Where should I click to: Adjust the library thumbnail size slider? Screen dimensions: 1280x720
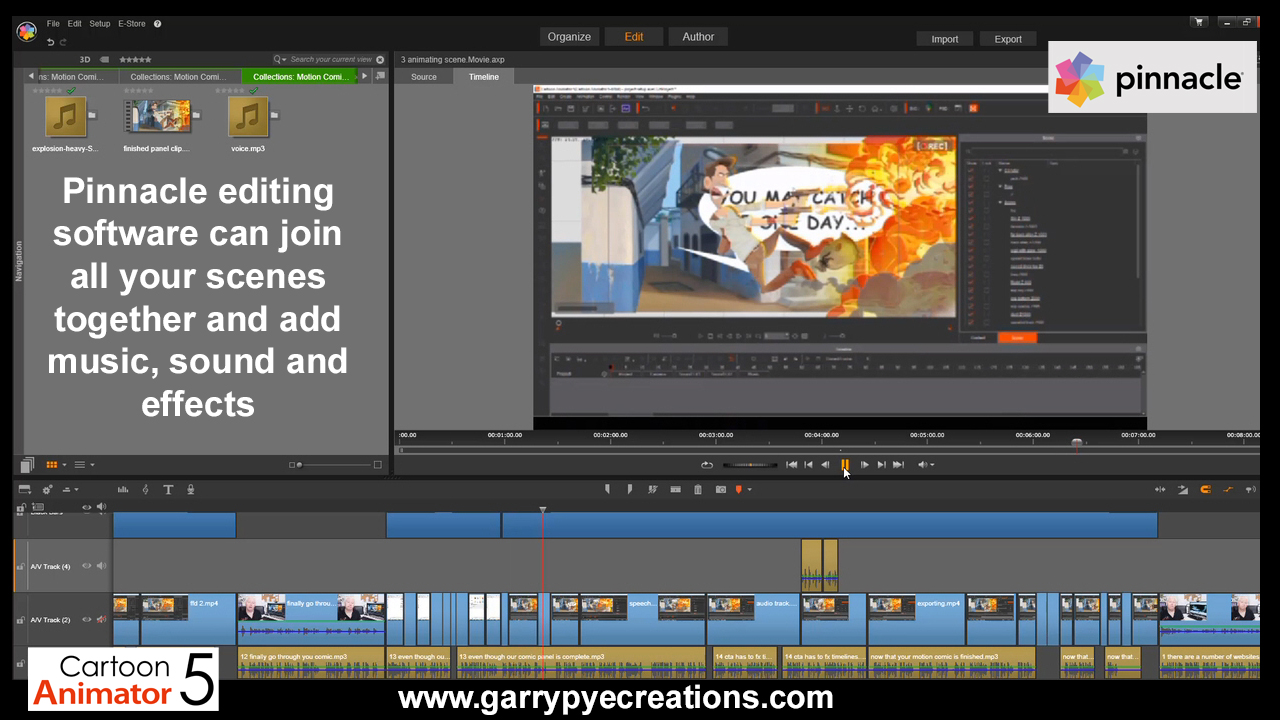point(300,465)
